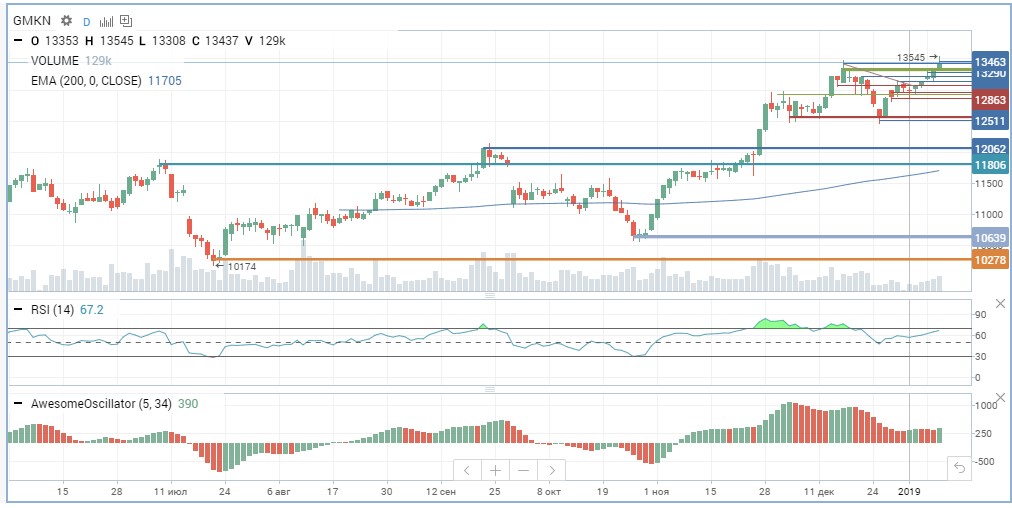Change the D timeframe interval
This screenshot has width=1012, height=508.
[x=86, y=21]
